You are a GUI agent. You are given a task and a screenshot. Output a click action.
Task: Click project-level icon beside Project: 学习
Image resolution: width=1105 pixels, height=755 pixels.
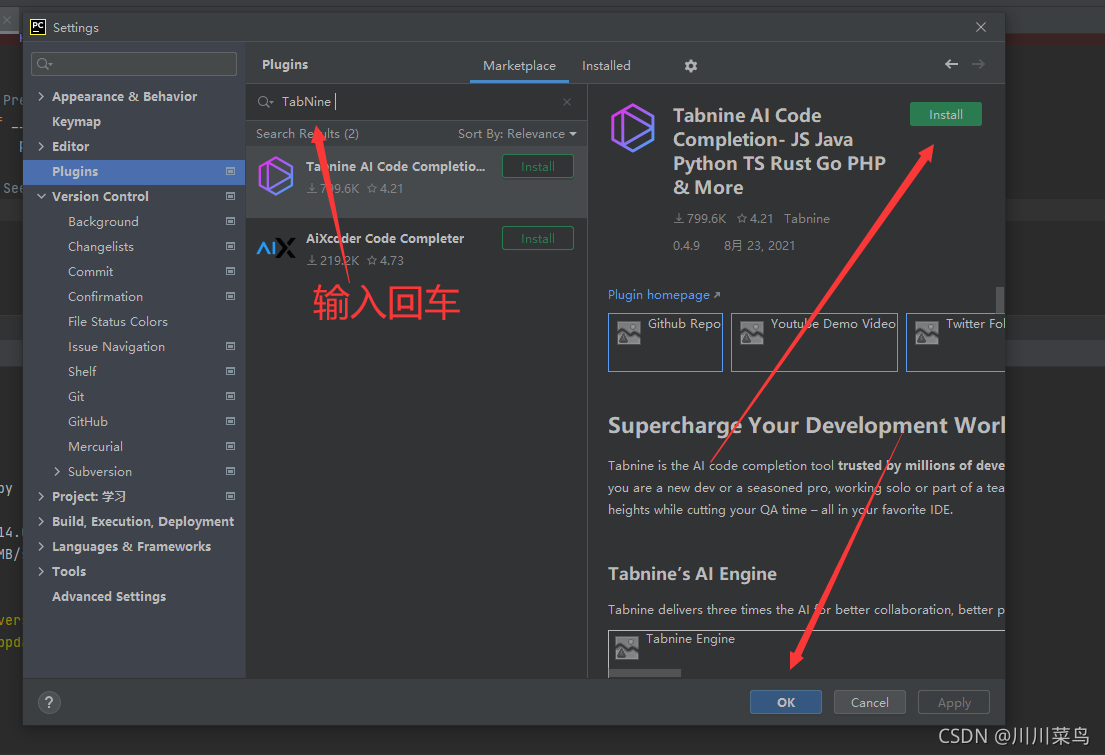pyautogui.click(x=230, y=496)
